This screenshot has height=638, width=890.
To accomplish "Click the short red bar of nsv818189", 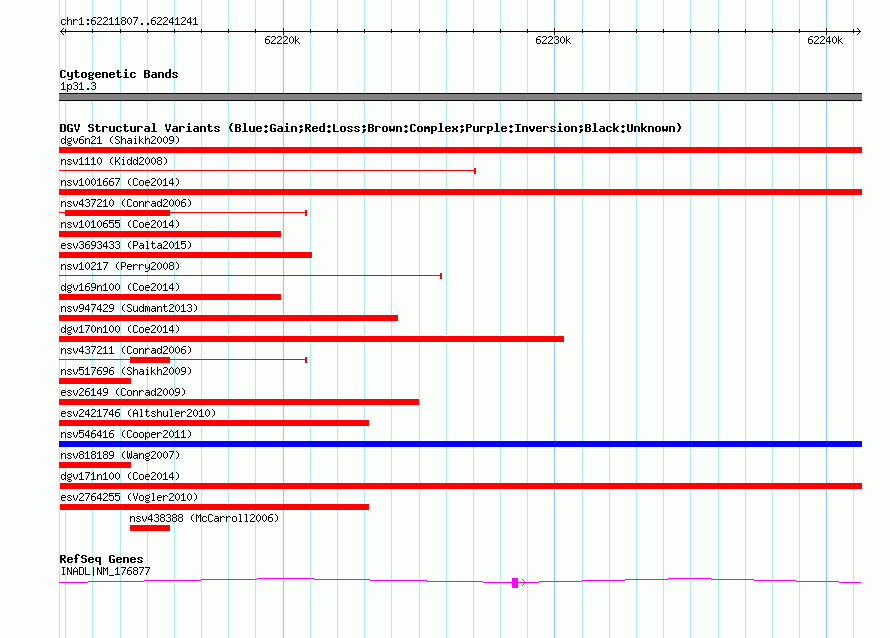I will [95, 465].
